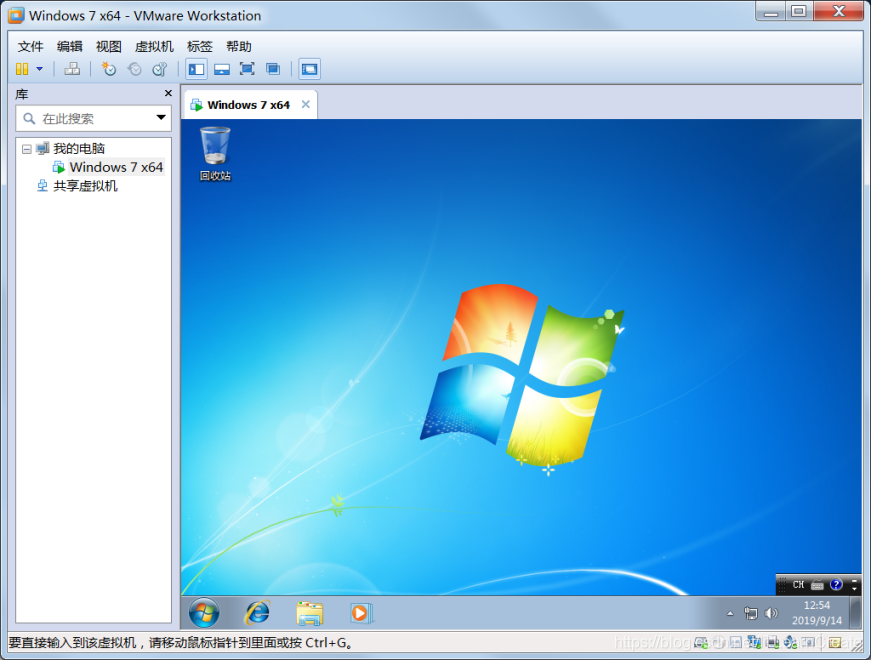Screen dimensions: 872x661
Task: Switch to the Windows 7 x64 tab
Action: coord(249,105)
